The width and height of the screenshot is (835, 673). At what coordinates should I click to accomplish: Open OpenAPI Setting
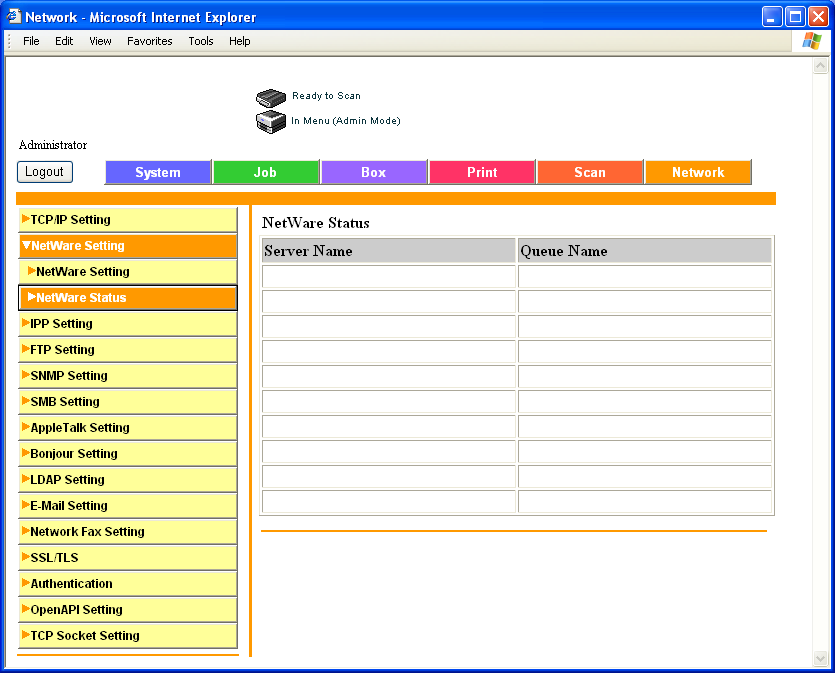click(x=128, y=610)
